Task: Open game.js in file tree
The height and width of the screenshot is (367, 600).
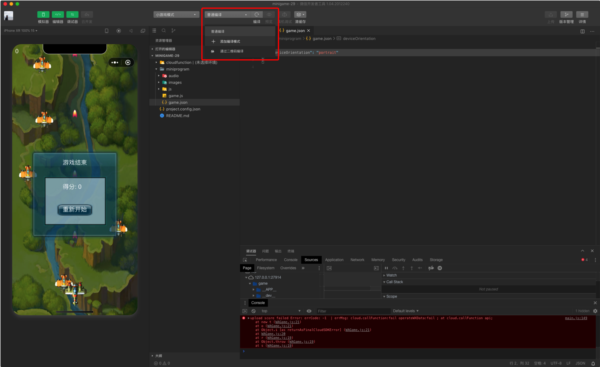Action: pos(176,96)
